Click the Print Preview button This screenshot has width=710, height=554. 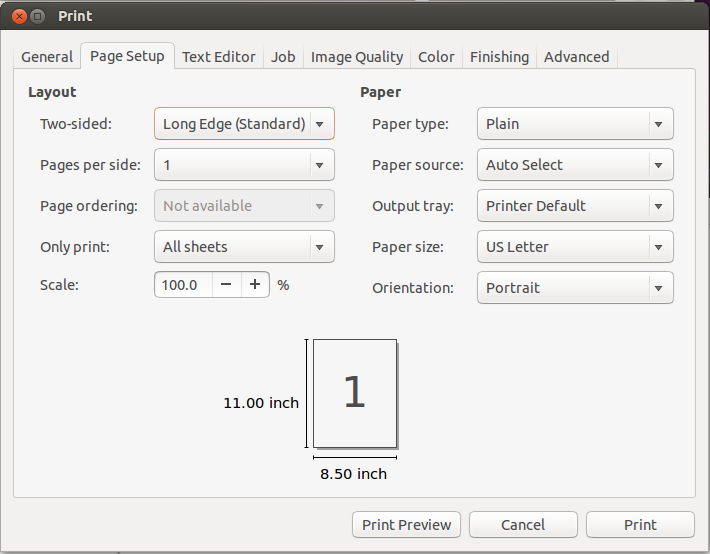coord(406,525)
